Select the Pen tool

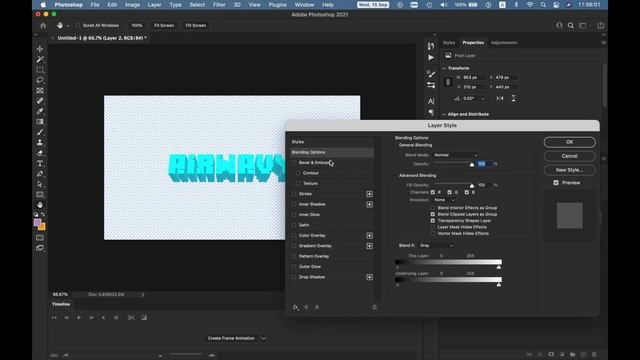pyautogui.click(x=40, y=174)
